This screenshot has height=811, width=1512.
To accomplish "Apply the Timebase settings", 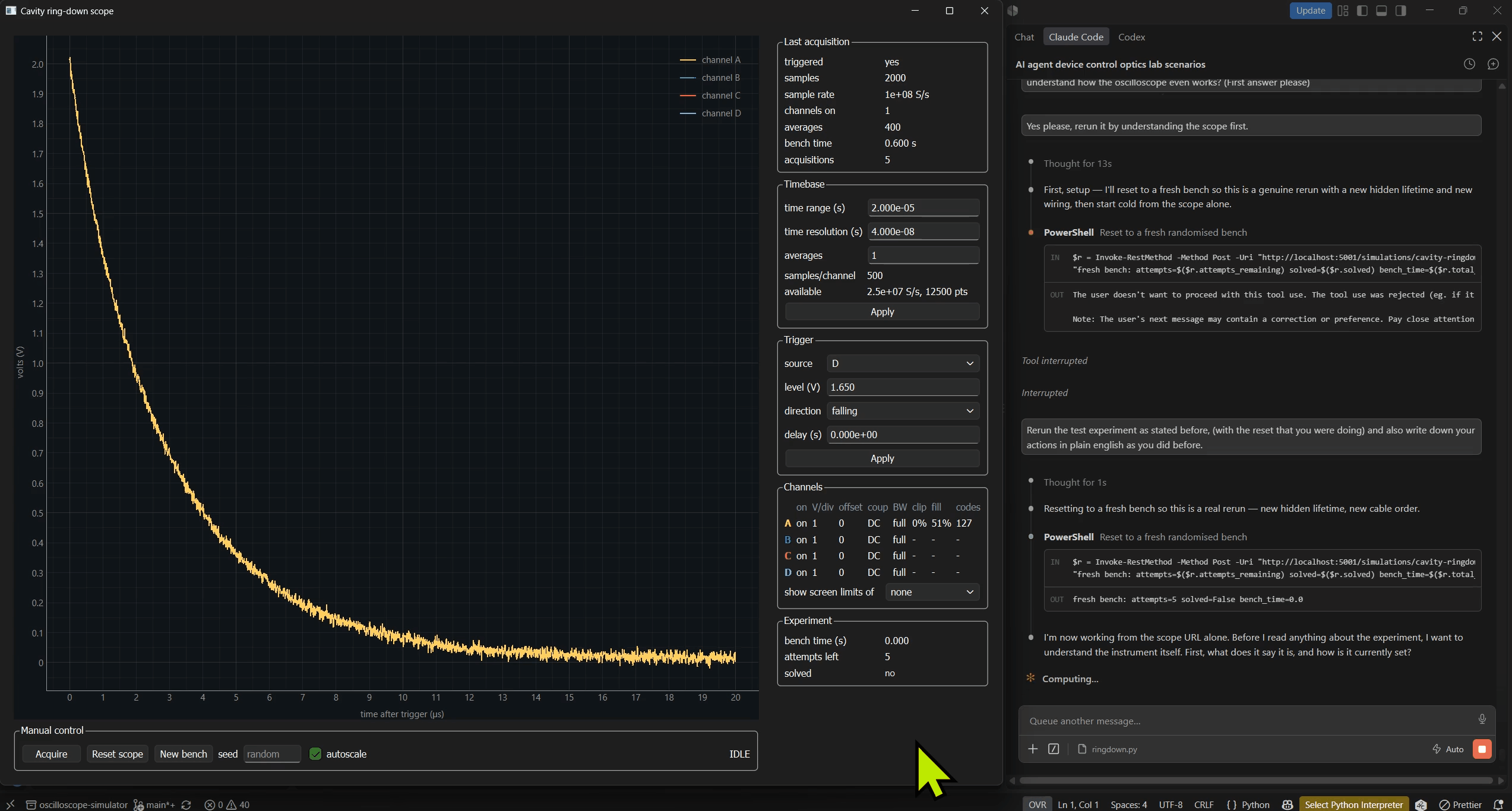I will click(x=882, y=312).
